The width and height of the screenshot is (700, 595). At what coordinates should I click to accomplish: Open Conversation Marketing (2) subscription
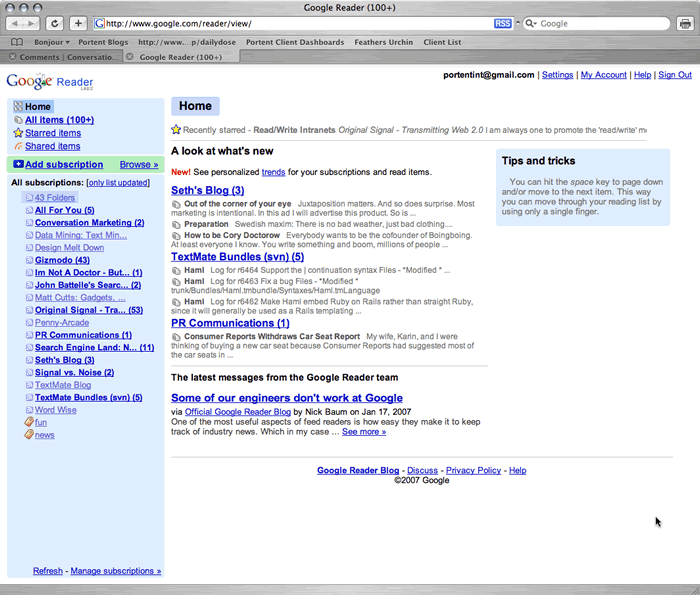pos(90,222)
